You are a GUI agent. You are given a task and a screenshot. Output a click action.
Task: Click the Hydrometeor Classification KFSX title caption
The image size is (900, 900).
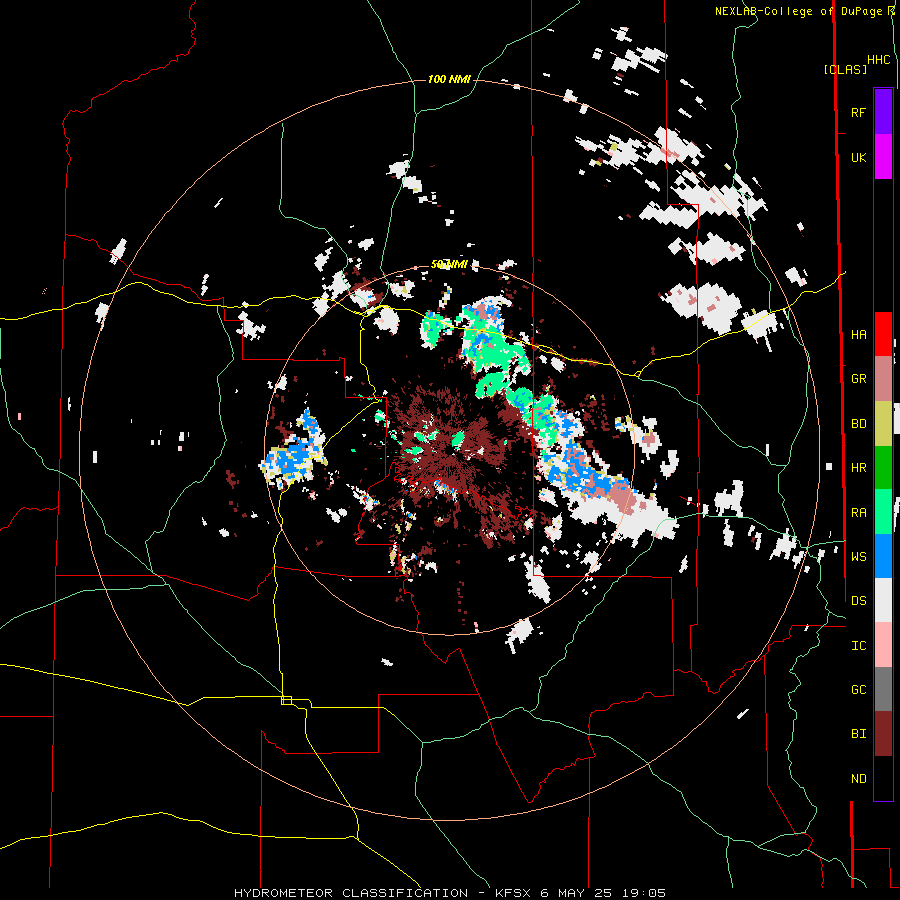point(449,893)
